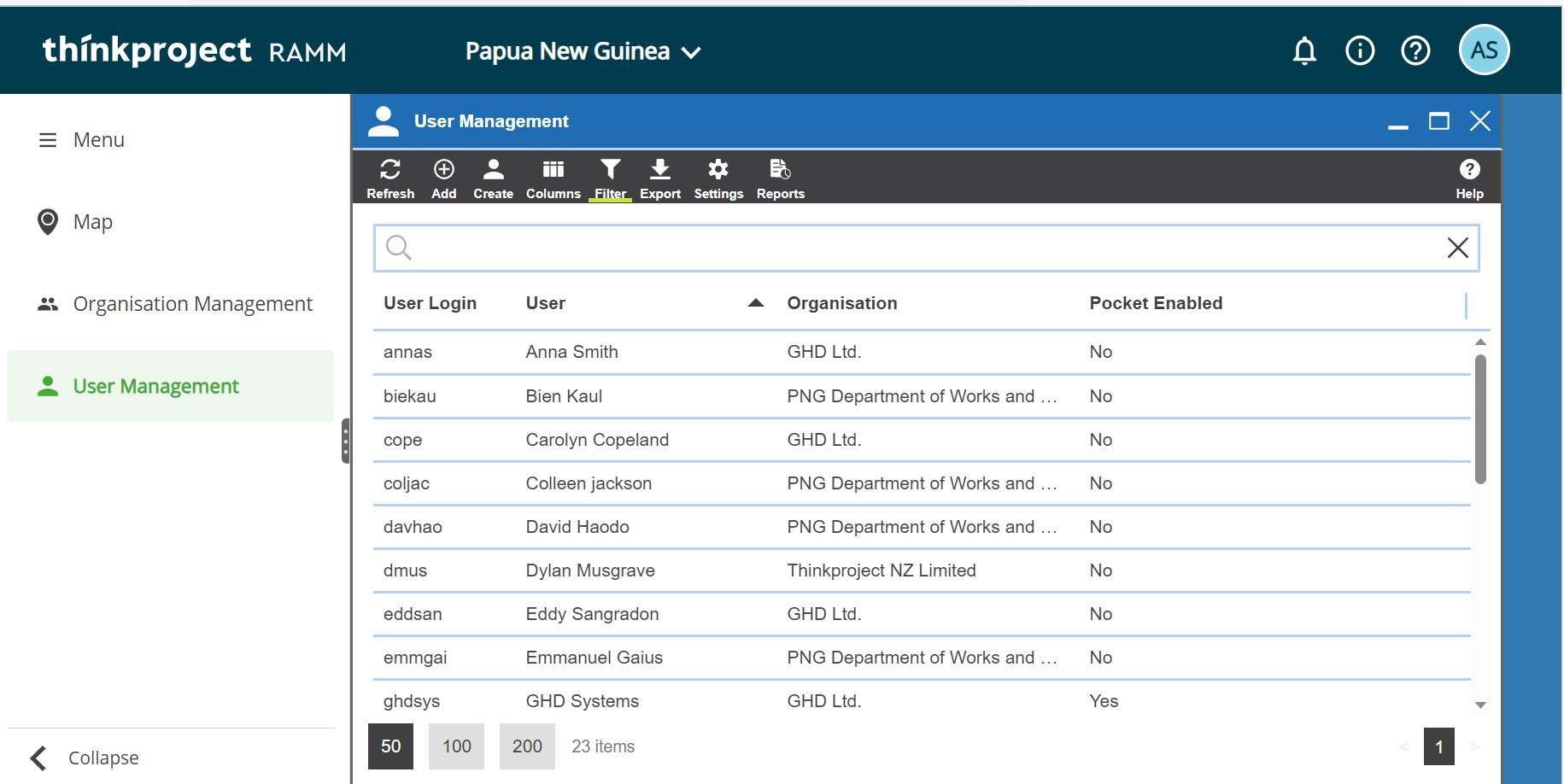Screen dimensions: 1564x784
Task: Click the Refresh icon in toolbar
Action: pyautogui.click(x=390, y=178)
